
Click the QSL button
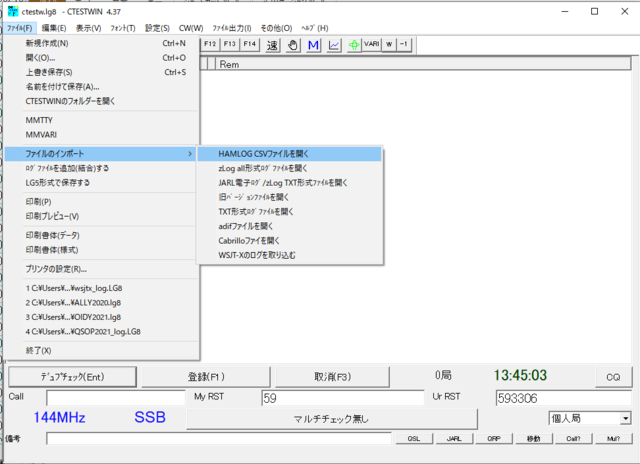click(414, 439)
